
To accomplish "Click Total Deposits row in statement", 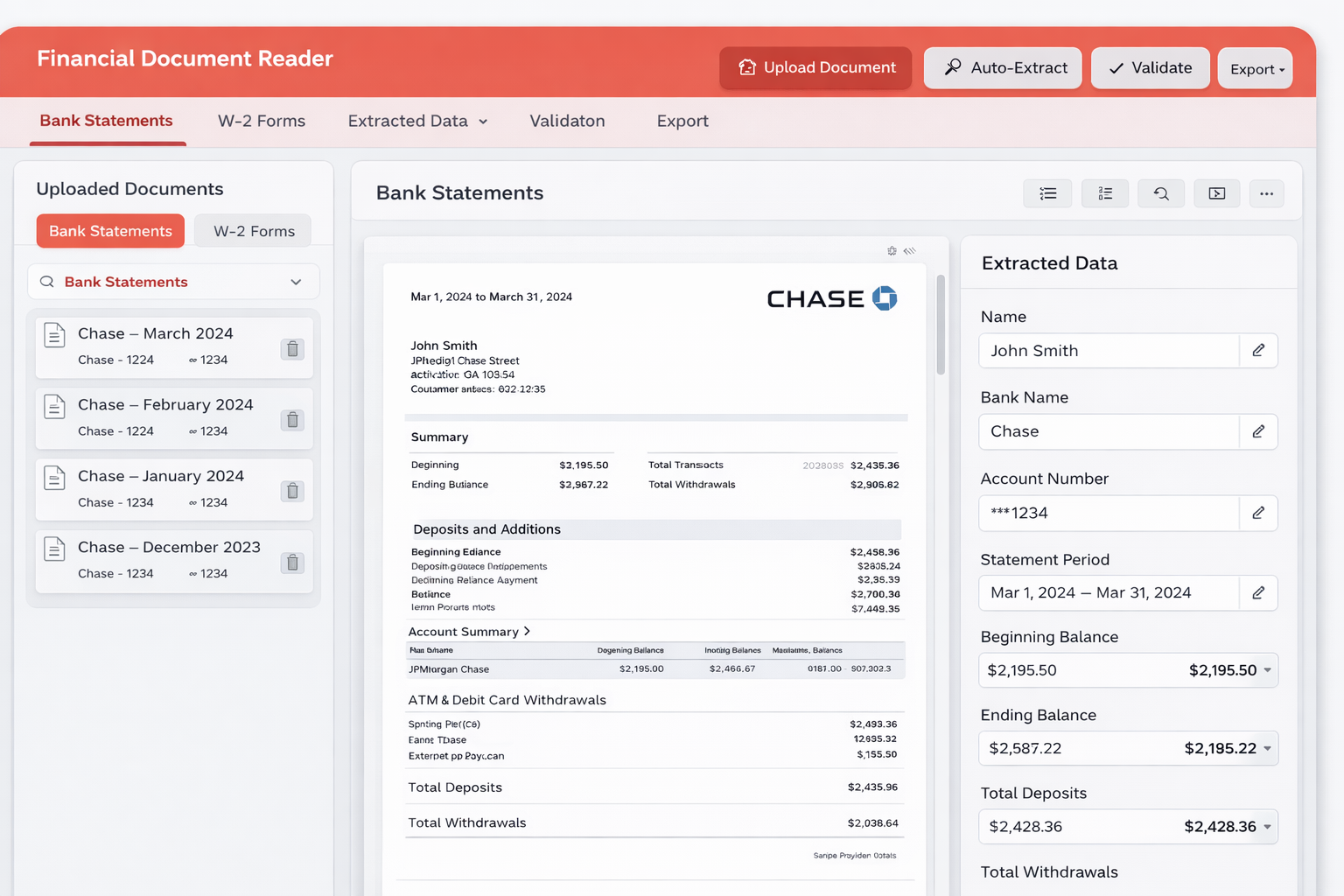I will 653,787.
